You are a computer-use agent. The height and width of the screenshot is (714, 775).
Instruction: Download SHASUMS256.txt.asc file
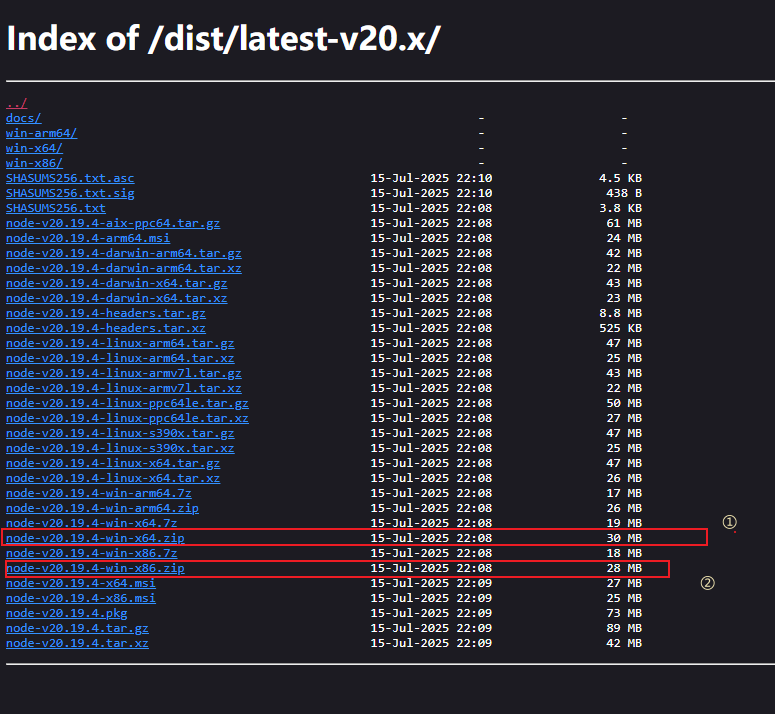[70, 178]
